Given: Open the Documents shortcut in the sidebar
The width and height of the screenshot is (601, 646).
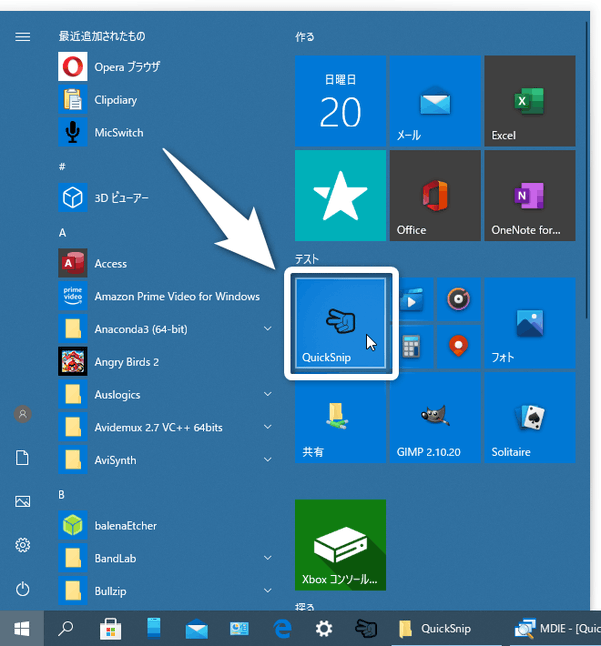Looking at the screenshot, I should pos(23,458).
